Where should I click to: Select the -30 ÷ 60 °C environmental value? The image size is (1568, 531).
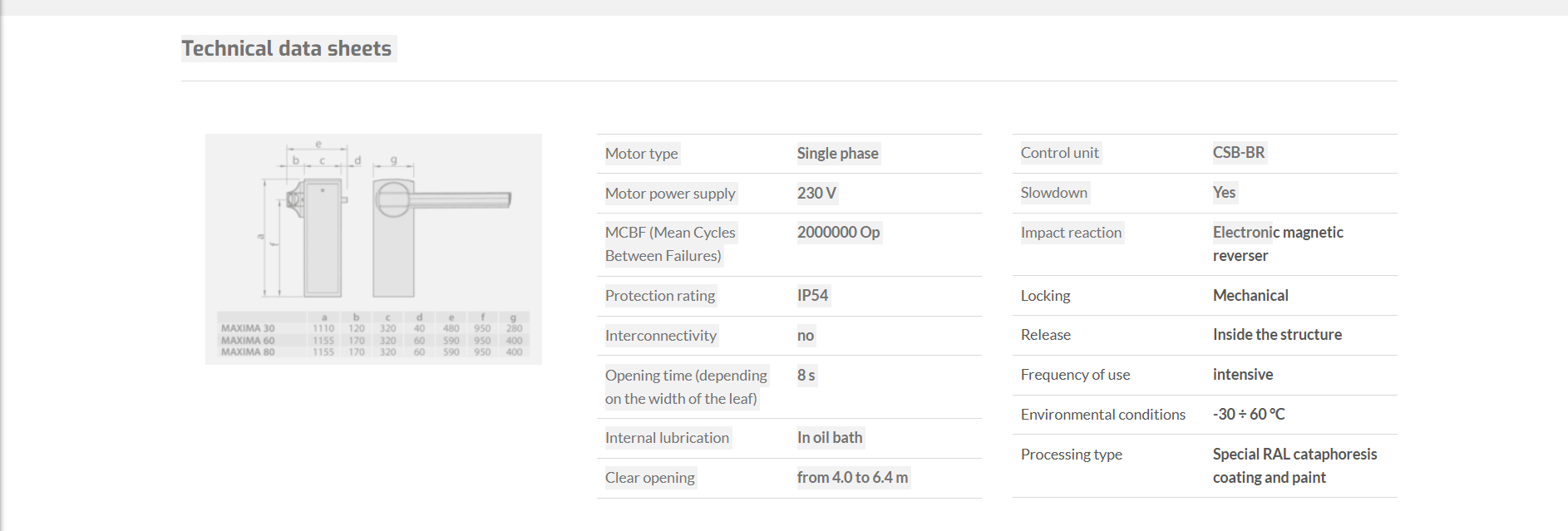(1249, 415)
